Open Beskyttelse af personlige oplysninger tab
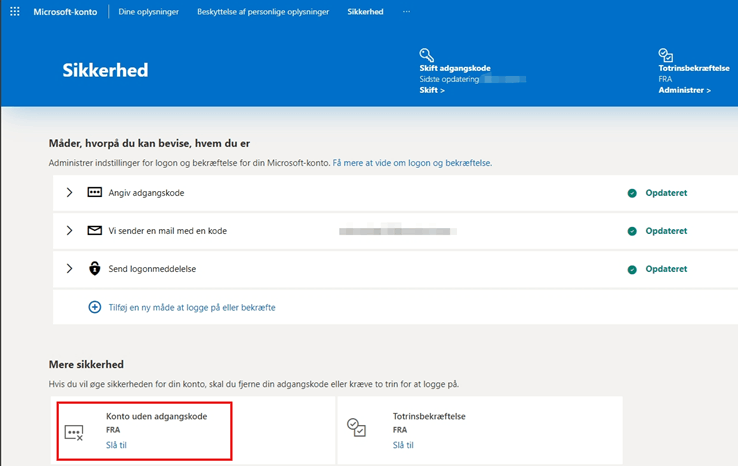The image size is (738, 466). (263, 12)
